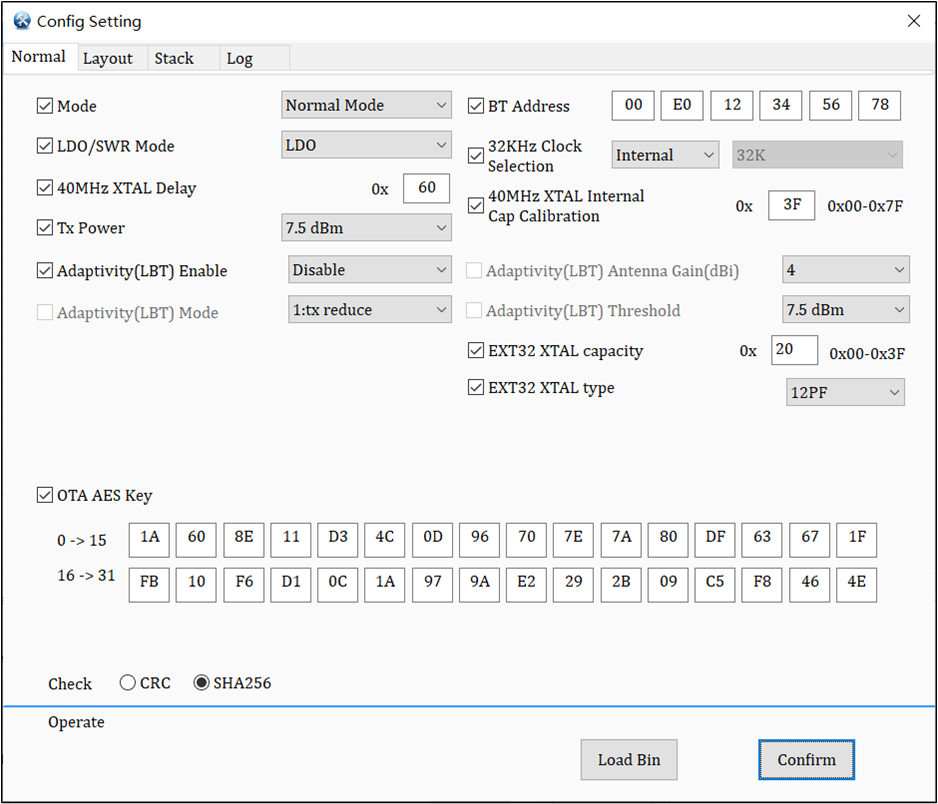Select the CRC check radio button

click(128, 683)
